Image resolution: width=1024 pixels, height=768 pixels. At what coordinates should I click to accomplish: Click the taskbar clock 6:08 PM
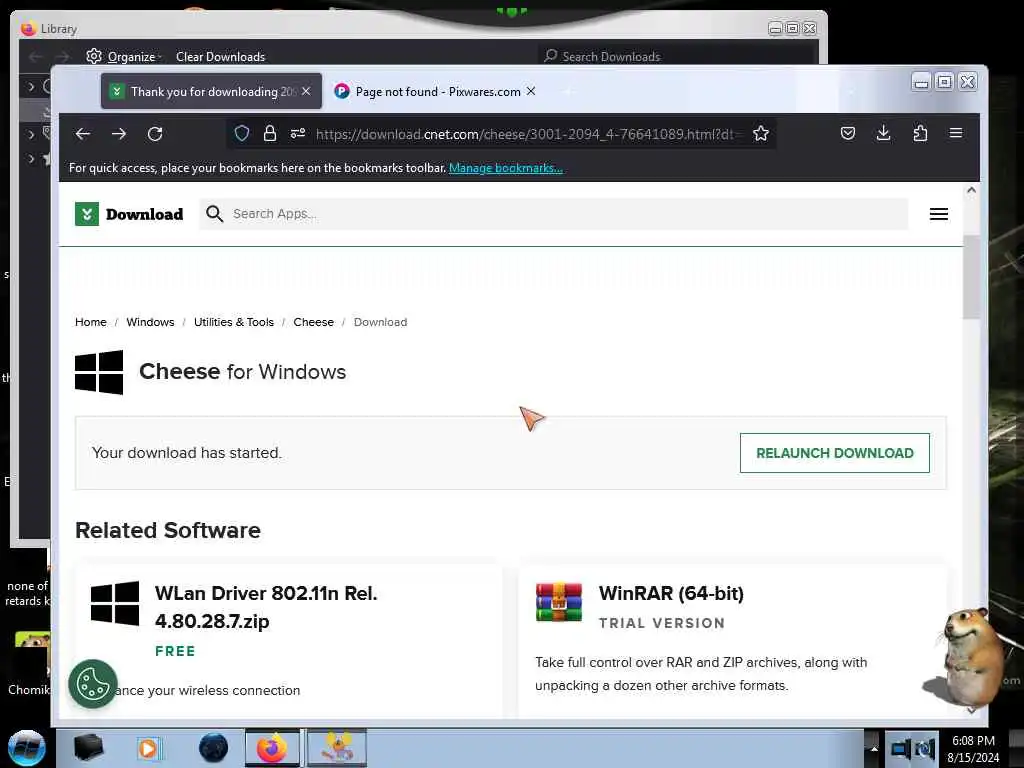pos(973,741)
